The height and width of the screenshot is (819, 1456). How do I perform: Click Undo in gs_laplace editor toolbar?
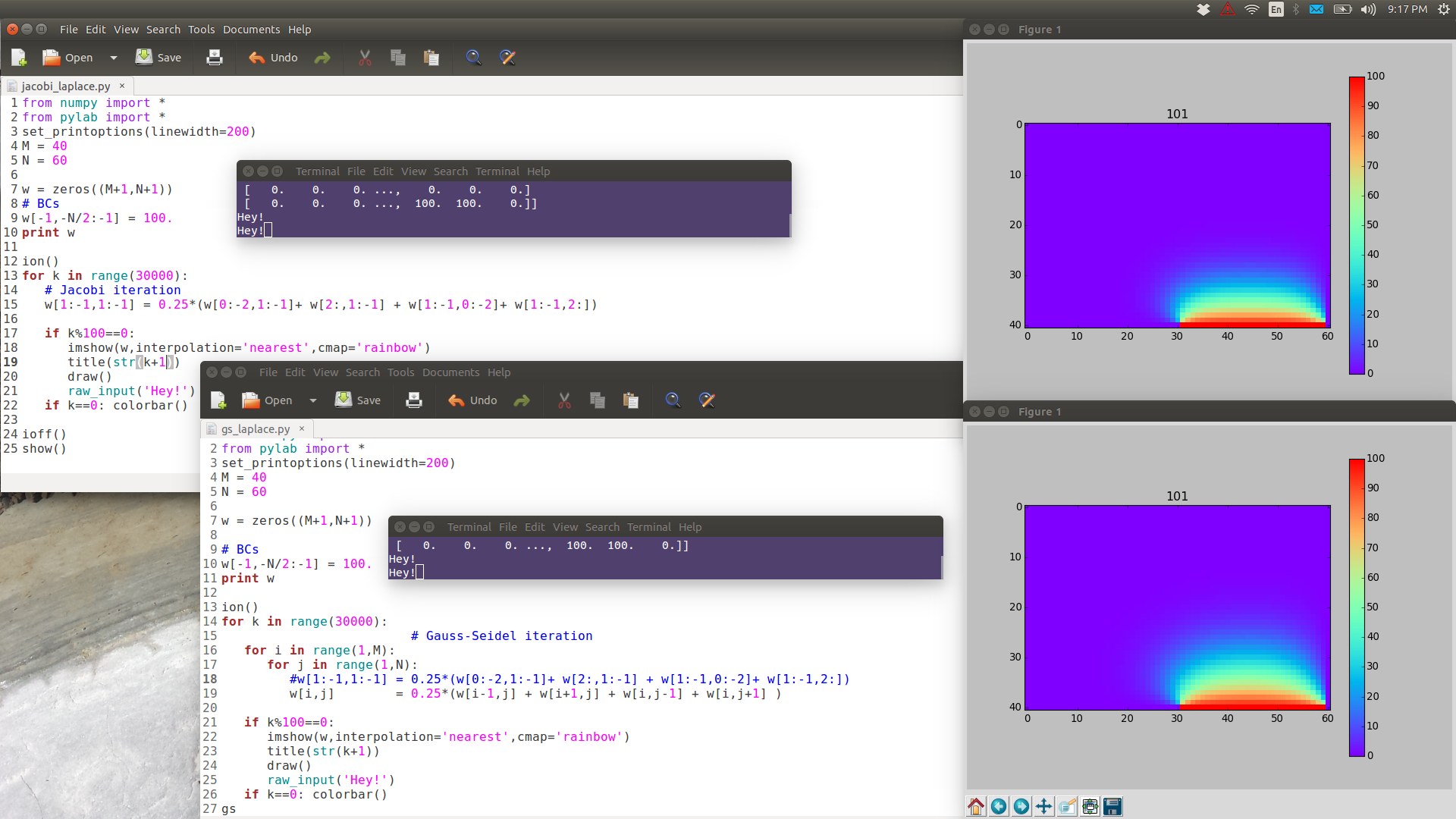click(472, 400)
